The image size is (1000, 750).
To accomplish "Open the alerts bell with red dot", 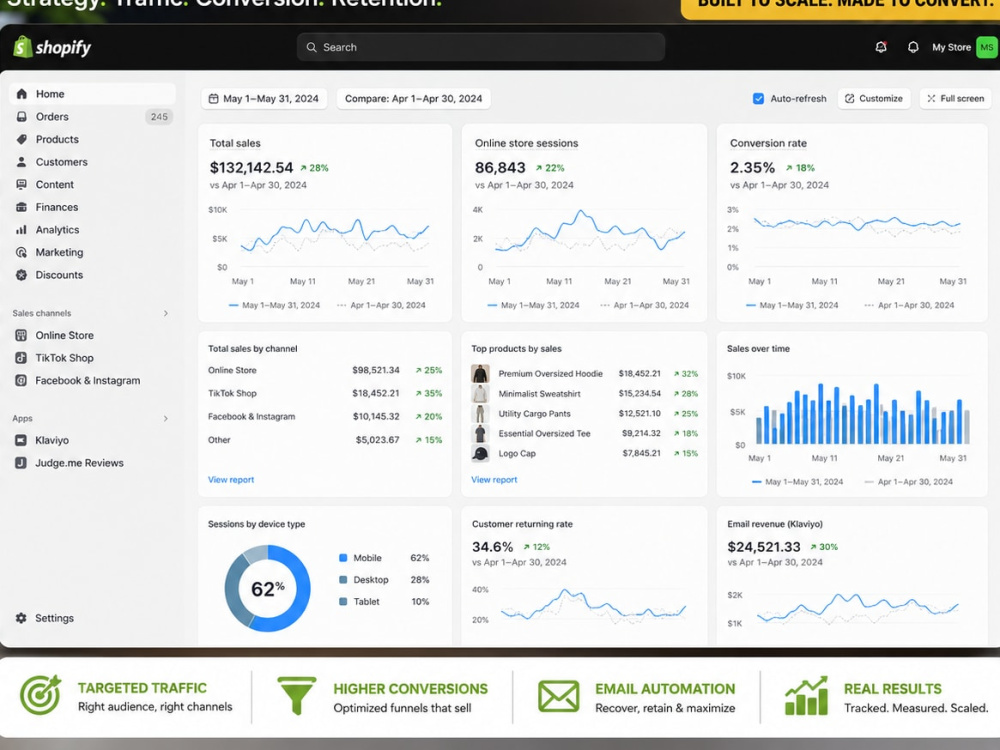I will [x=881, y=47].
